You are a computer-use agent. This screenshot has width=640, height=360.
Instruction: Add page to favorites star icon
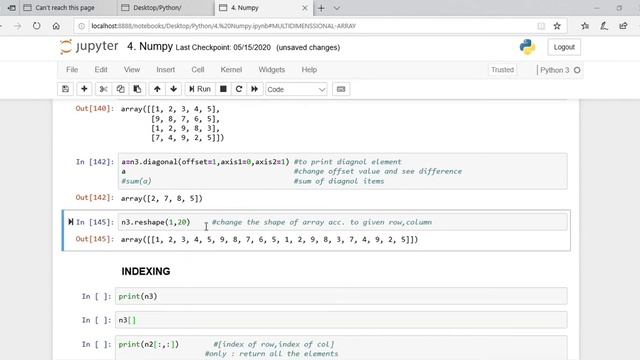[x=557, y=26]
